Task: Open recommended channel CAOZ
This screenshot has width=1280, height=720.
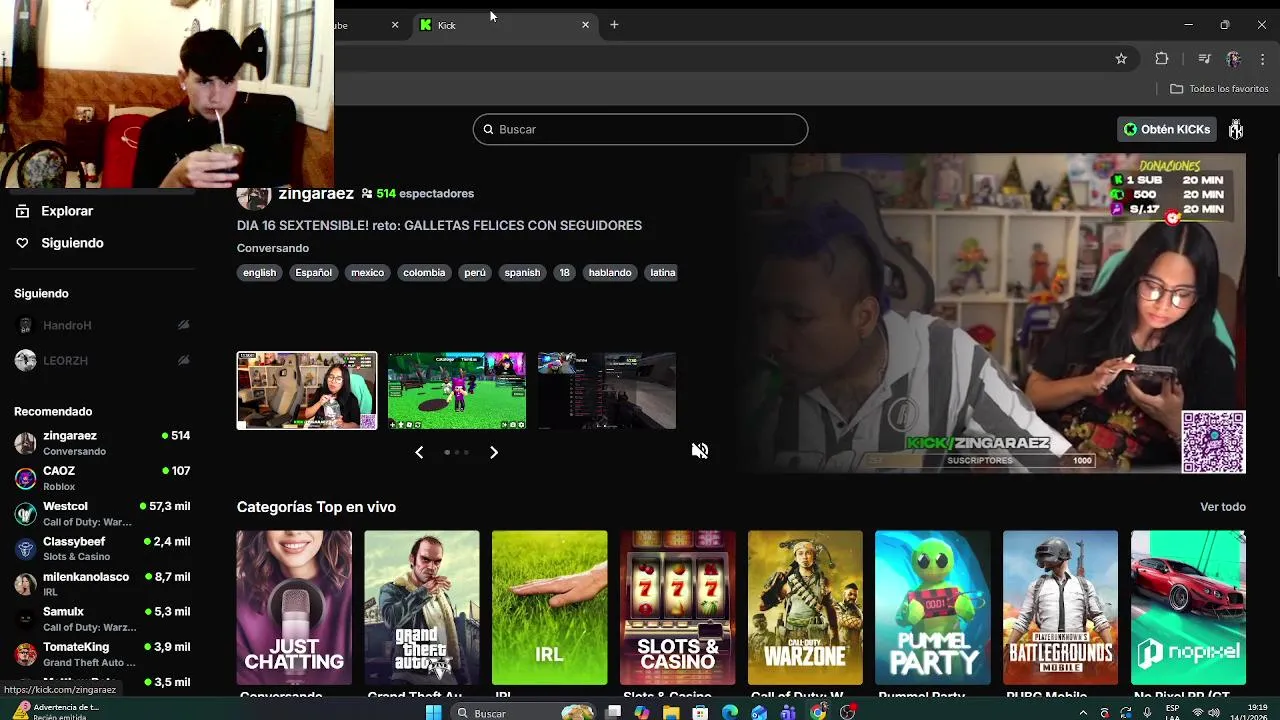Action: point(102,478)
